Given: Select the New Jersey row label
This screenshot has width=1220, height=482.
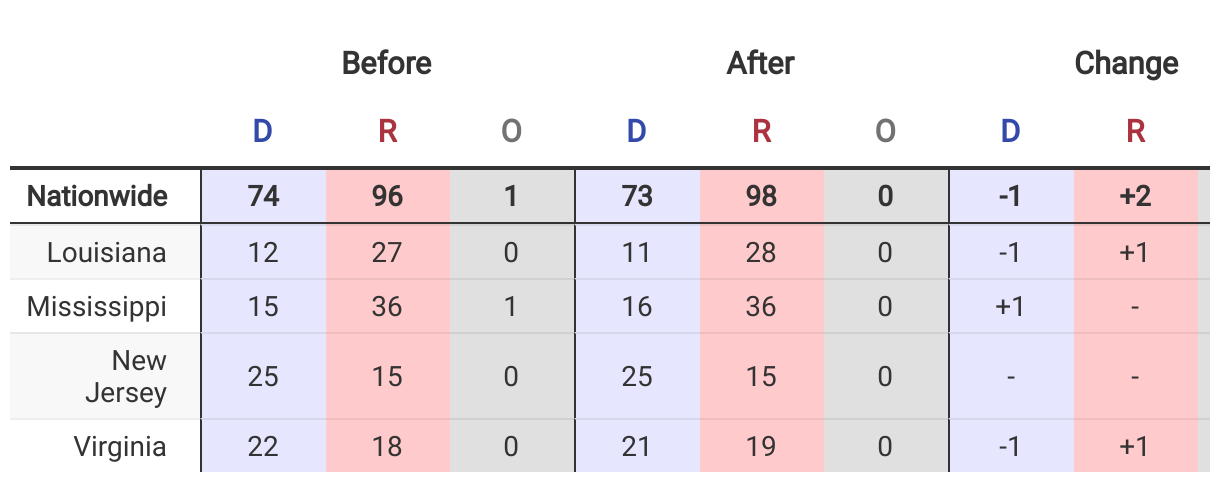Looking at the screenshot, I should point(126,376).
